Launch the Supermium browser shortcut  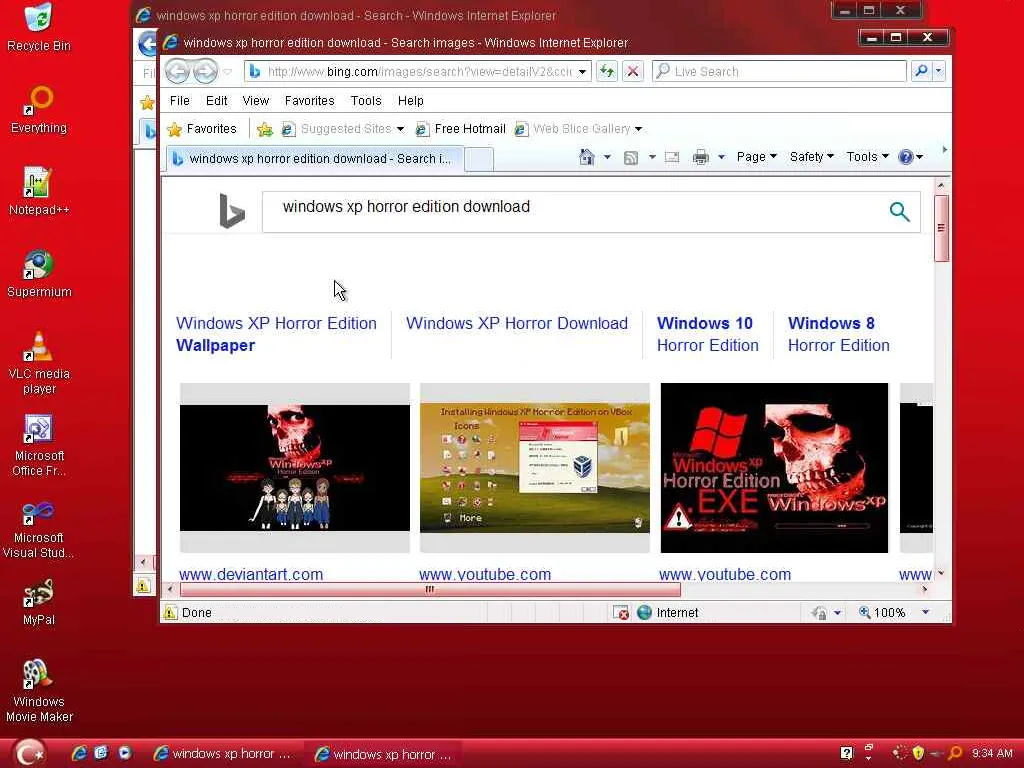tap(39, 273)
